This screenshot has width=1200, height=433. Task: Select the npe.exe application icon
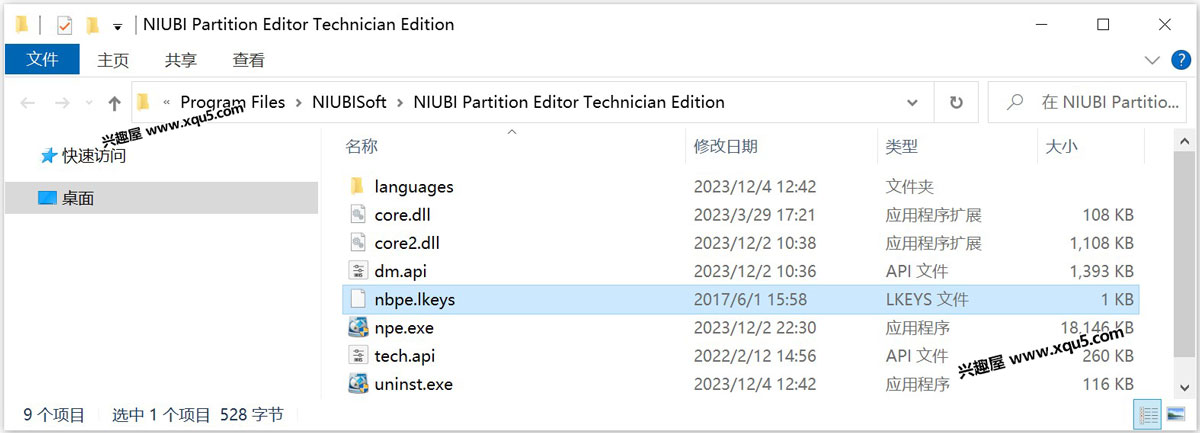[358, 327]
